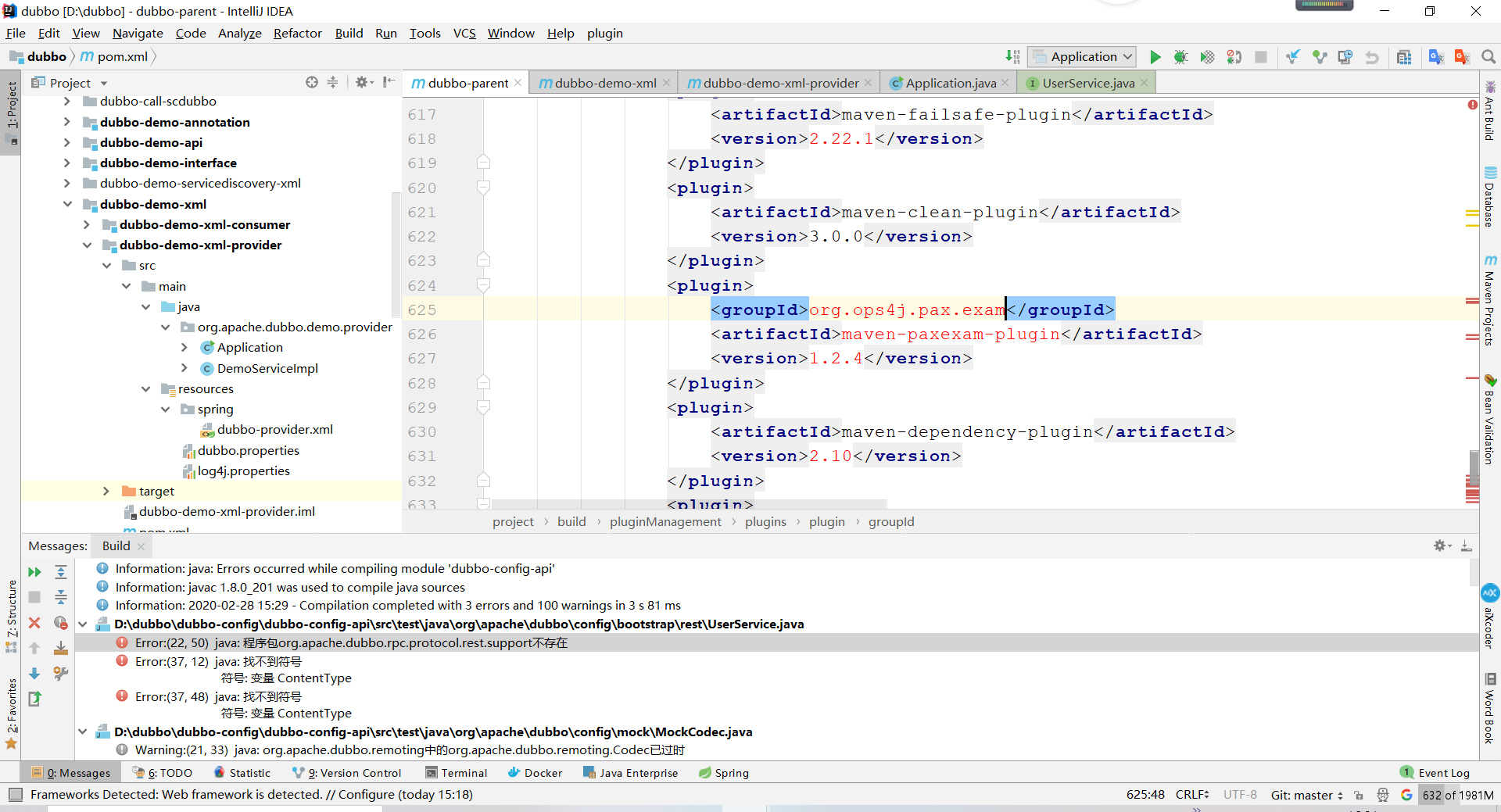1501x812 pixels.
Task: Expand the target folder
Action: pyautogui.click(x=106, y=491)
